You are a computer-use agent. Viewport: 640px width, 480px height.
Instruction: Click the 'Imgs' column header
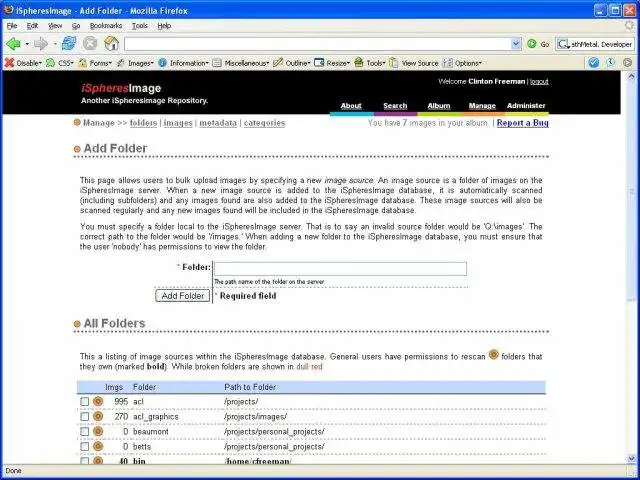114,387
